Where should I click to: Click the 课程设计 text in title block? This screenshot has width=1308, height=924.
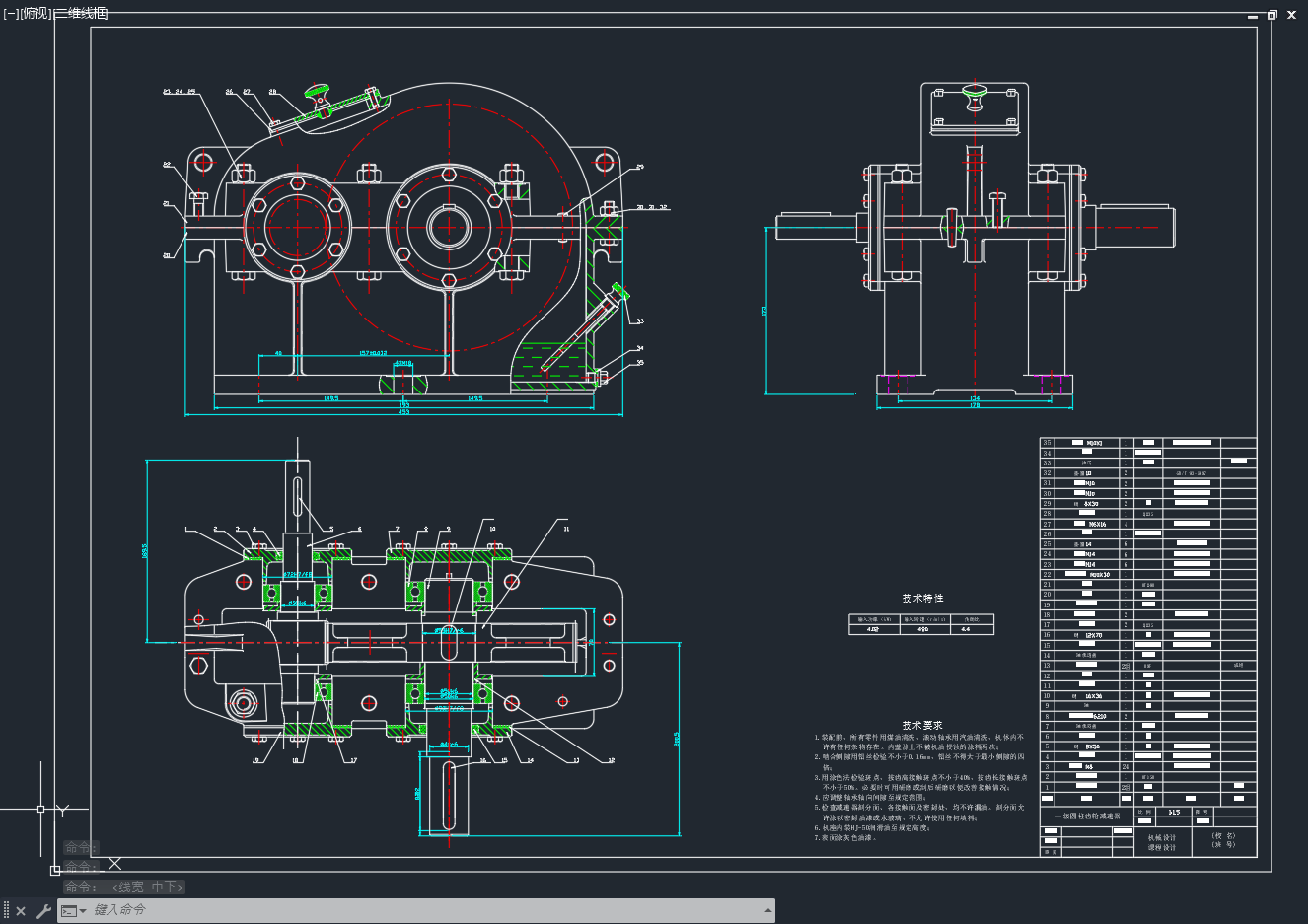click(x=1162, y=848)
